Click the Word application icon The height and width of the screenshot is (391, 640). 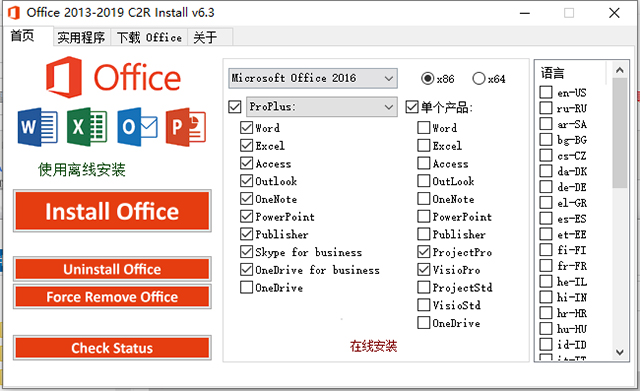[x=38, y=127]
